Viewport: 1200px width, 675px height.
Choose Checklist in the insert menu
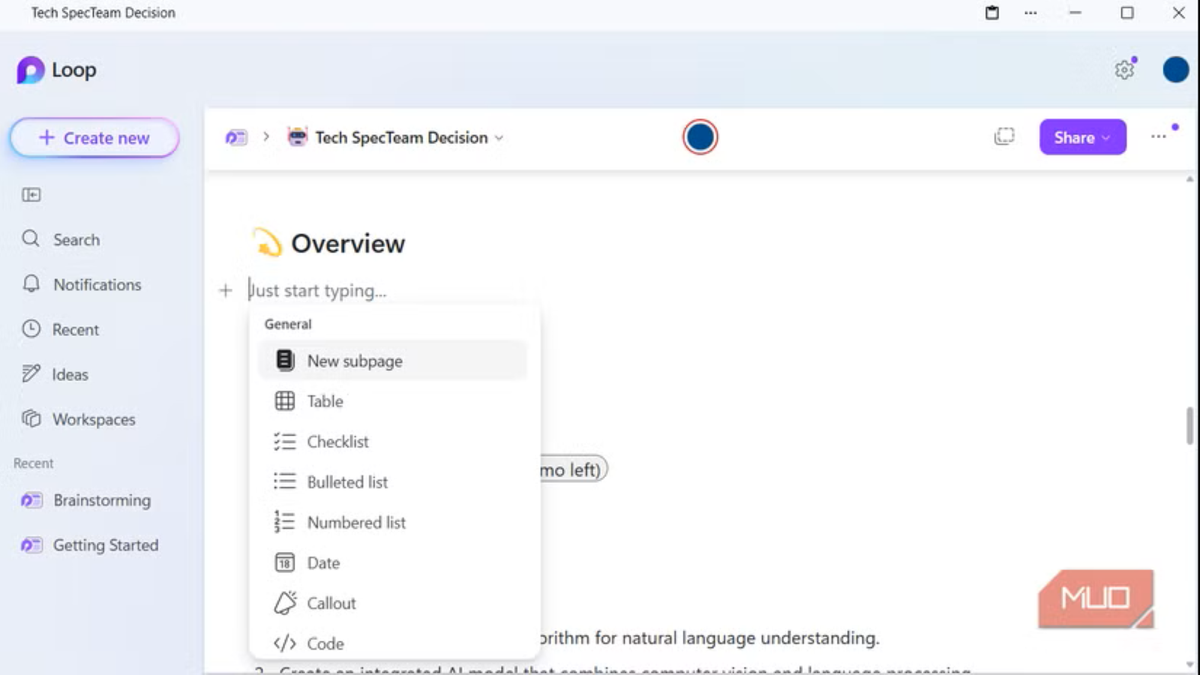coord(338,442)
